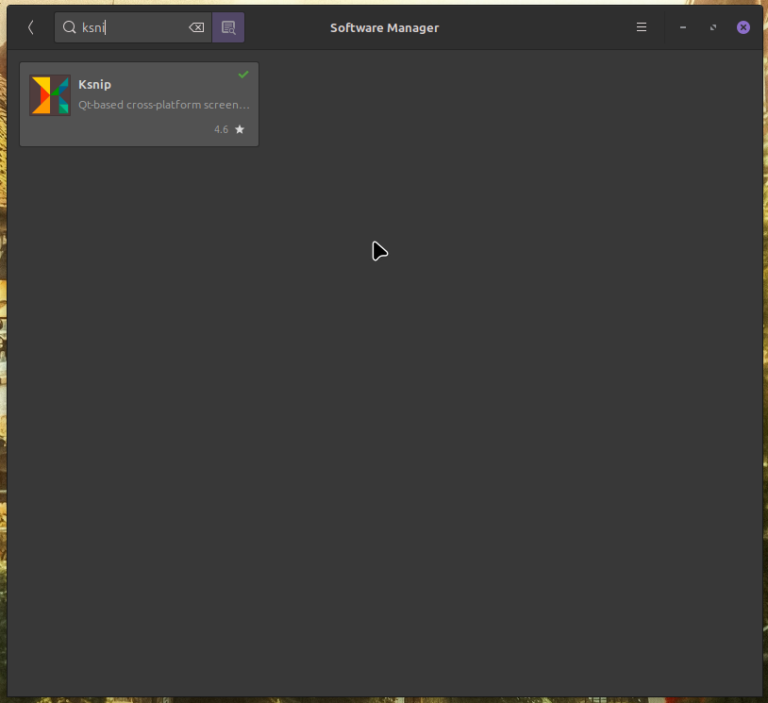Click the green installed checkmark on Ksnip
768x703 pixels.
pyautogui.click(x=243, y=74)
